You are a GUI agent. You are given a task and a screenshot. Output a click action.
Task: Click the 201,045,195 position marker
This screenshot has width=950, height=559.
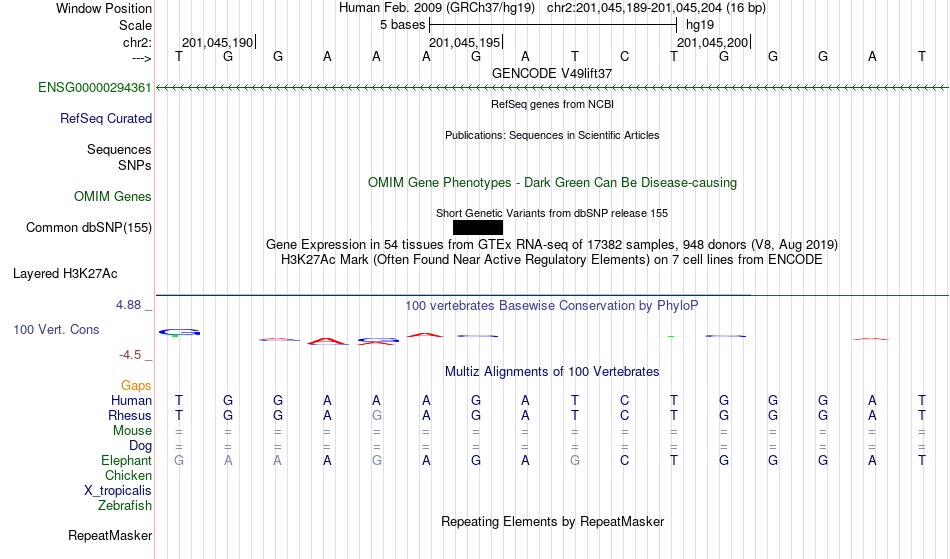465,42
